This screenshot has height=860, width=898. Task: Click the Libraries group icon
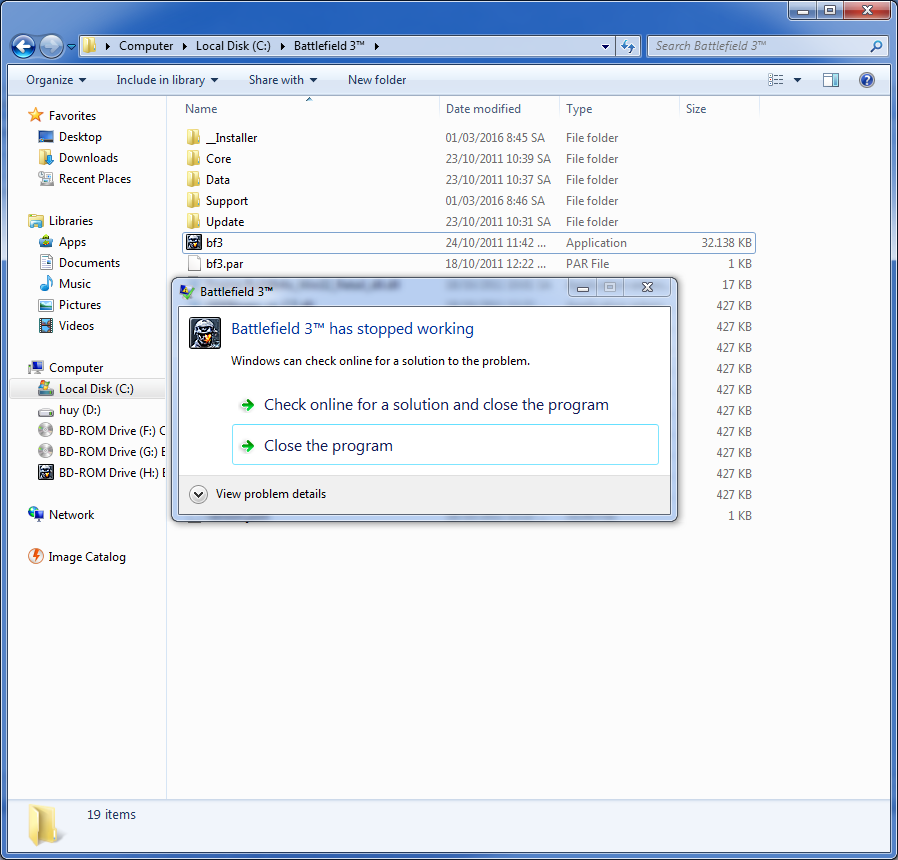tap(36, 221)
